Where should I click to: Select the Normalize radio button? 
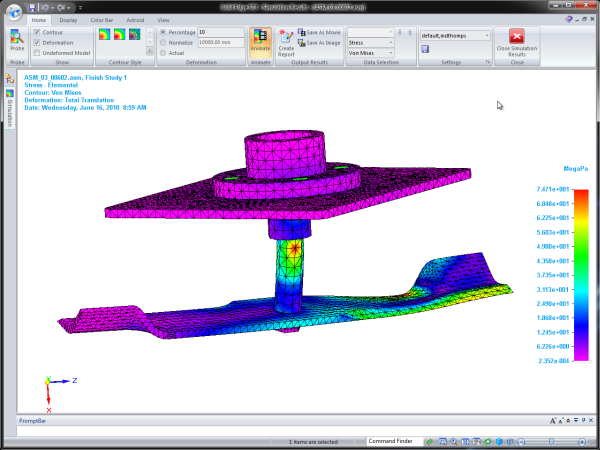pos(164,43)
